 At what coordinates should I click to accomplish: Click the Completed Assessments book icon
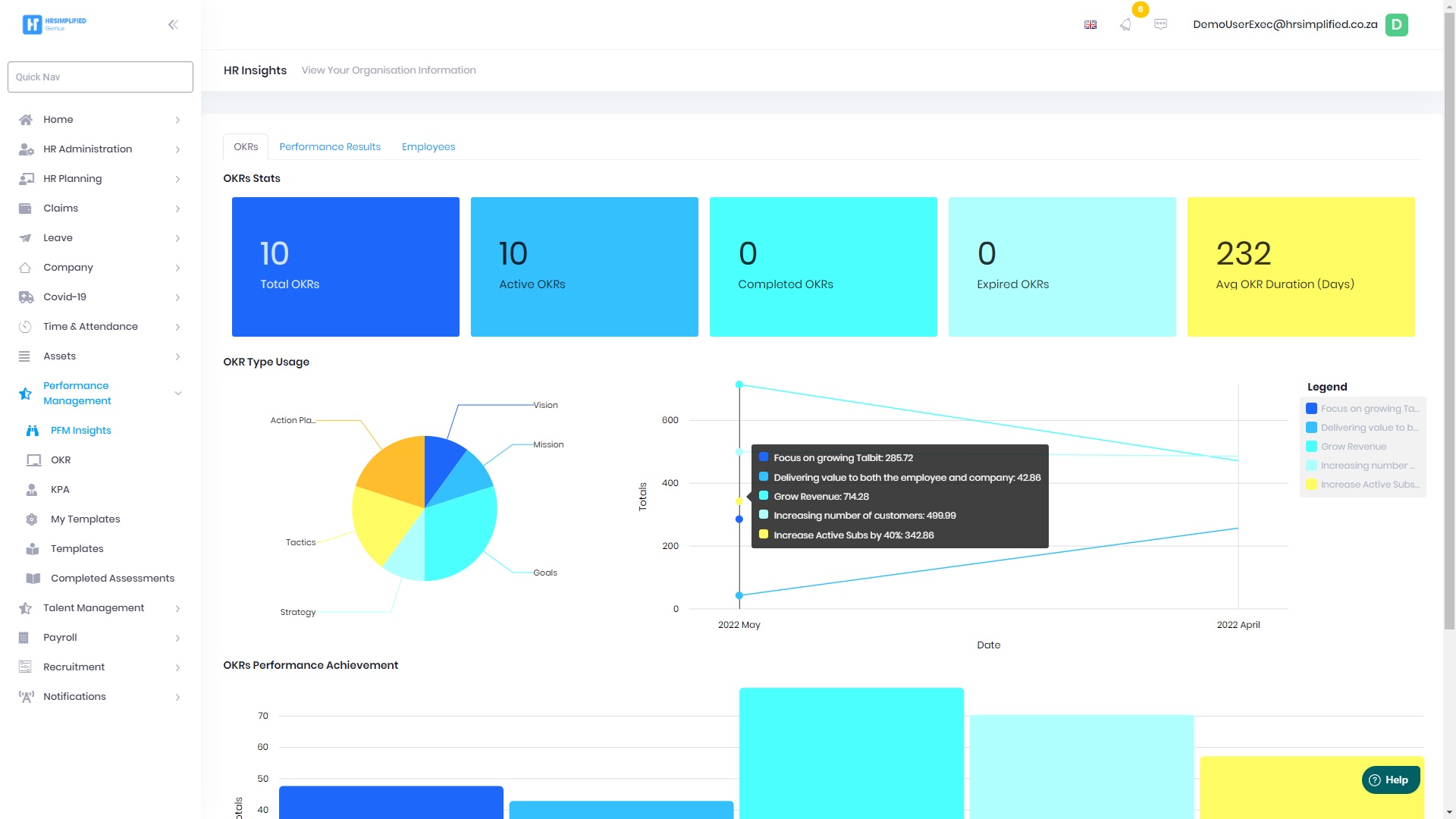pos(33,578)
